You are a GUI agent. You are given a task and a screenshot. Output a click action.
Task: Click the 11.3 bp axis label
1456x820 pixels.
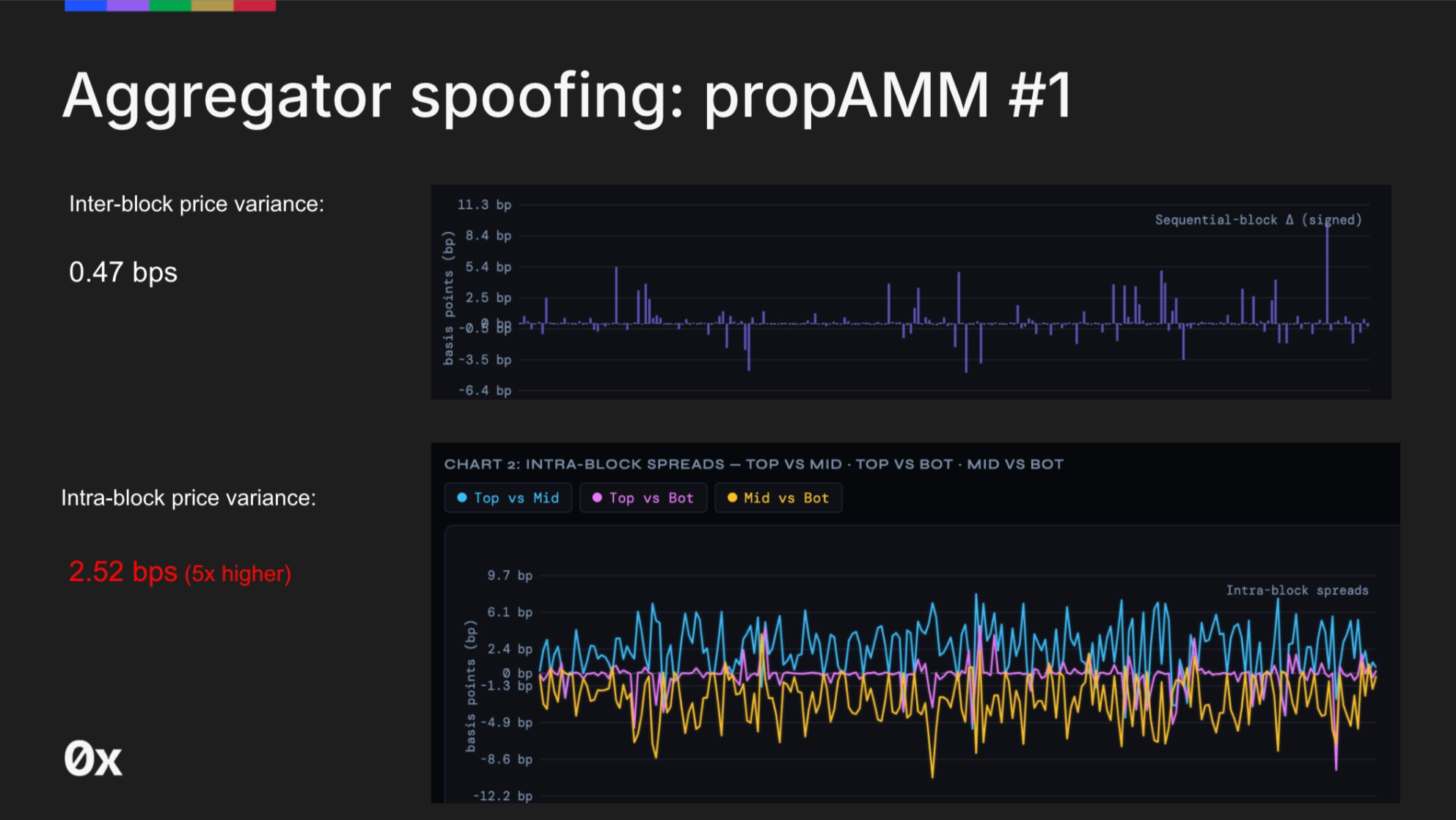click(x=484, y=205)
